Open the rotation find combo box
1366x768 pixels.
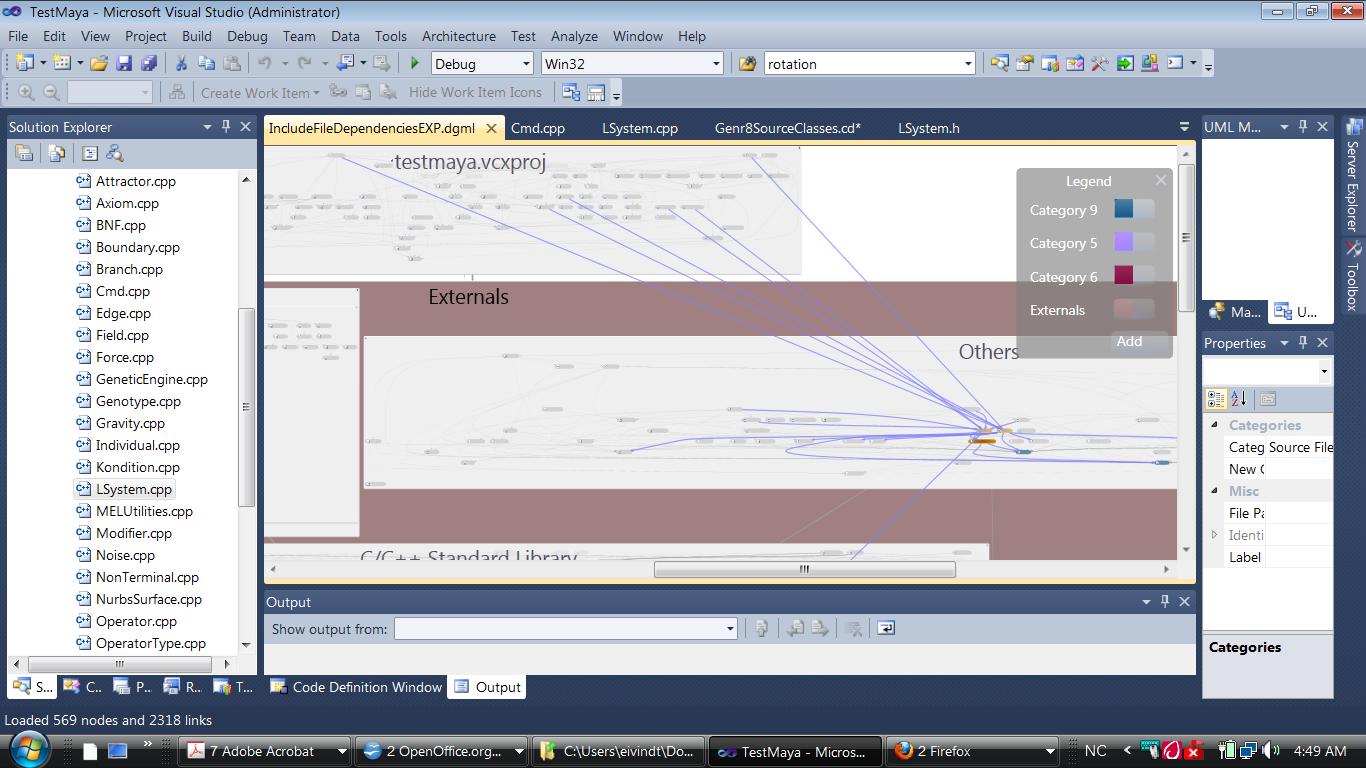968,63
